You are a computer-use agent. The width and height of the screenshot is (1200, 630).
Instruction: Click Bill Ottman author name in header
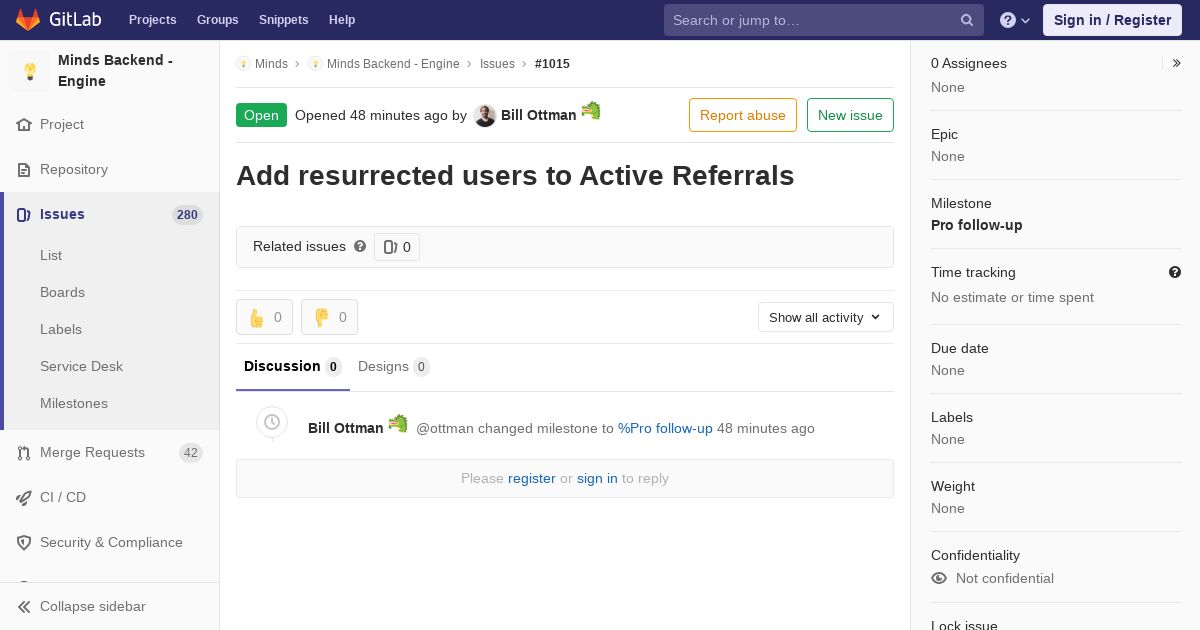click(539, 115)
